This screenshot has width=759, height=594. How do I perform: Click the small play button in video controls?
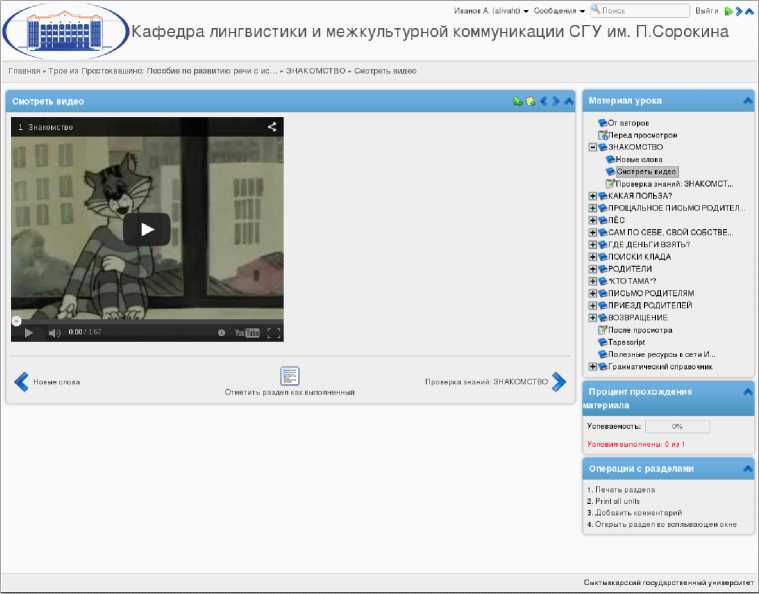coord(28,333)
